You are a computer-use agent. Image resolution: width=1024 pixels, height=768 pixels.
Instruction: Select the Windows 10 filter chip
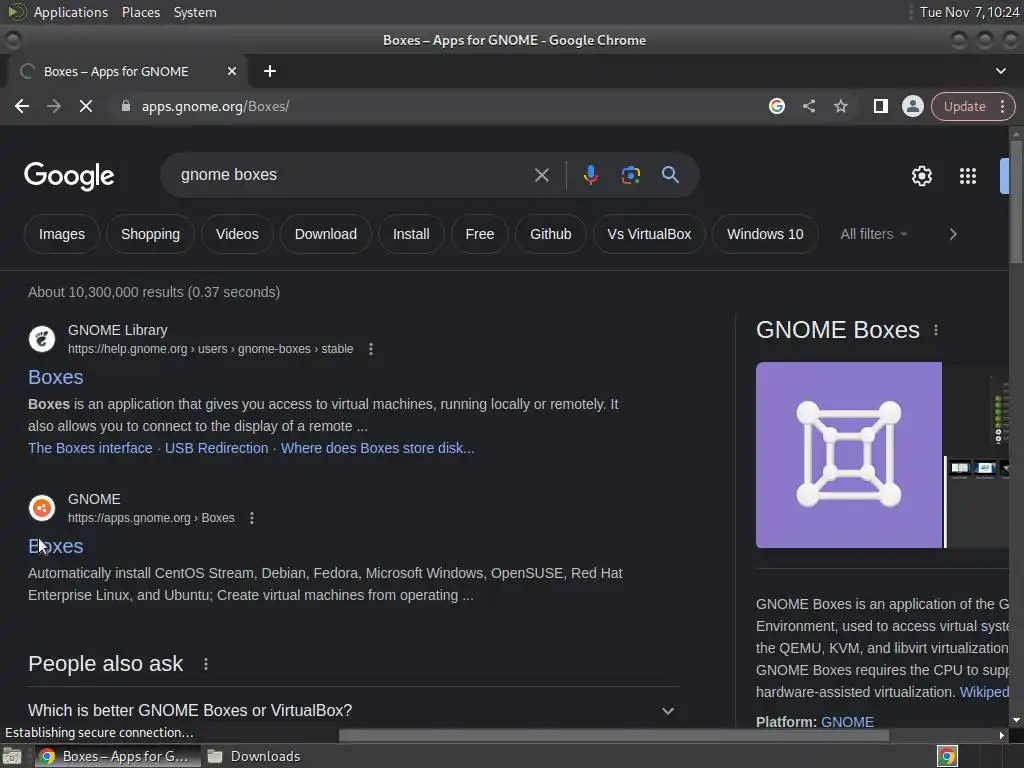765,234
